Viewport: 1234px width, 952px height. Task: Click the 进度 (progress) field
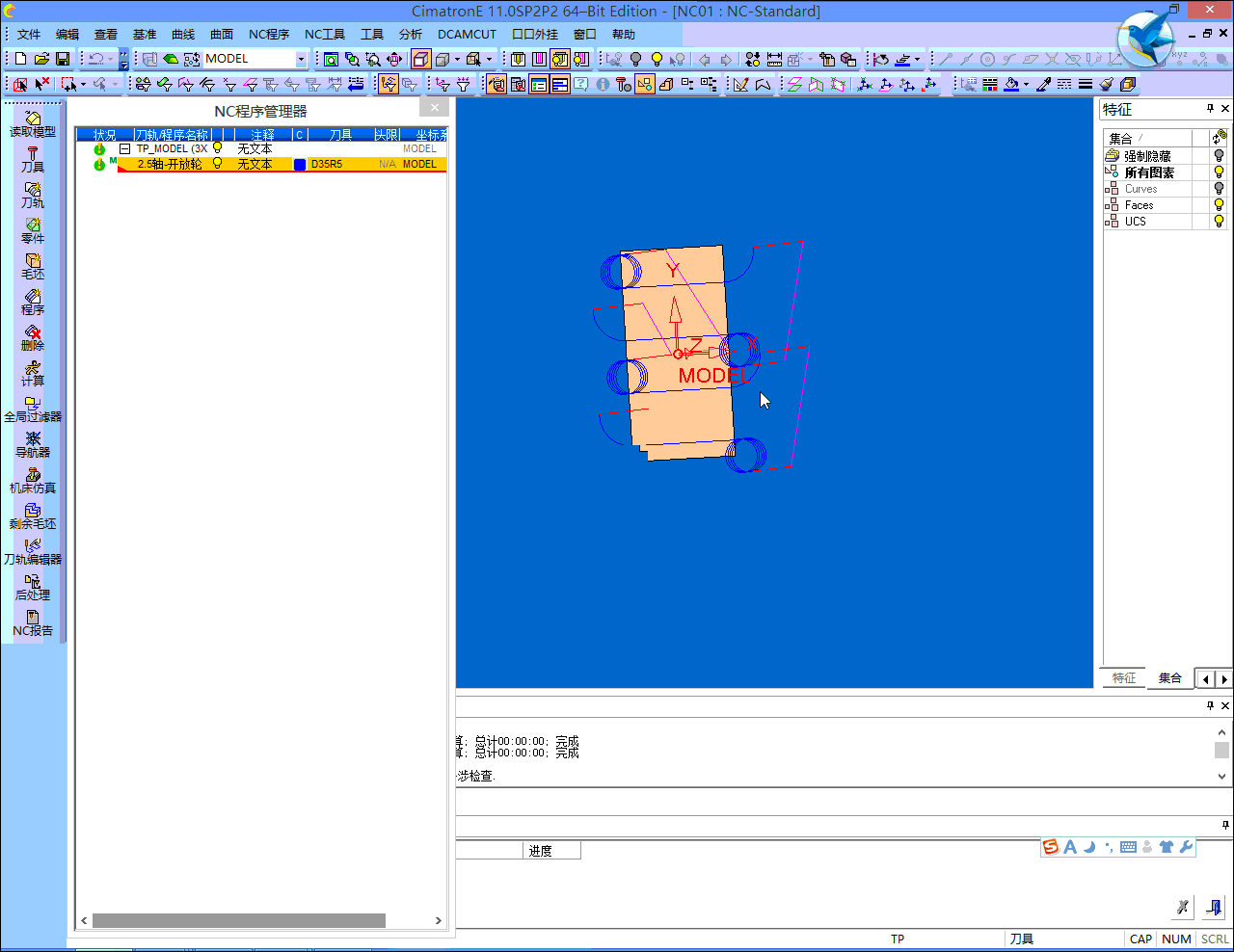552,851
